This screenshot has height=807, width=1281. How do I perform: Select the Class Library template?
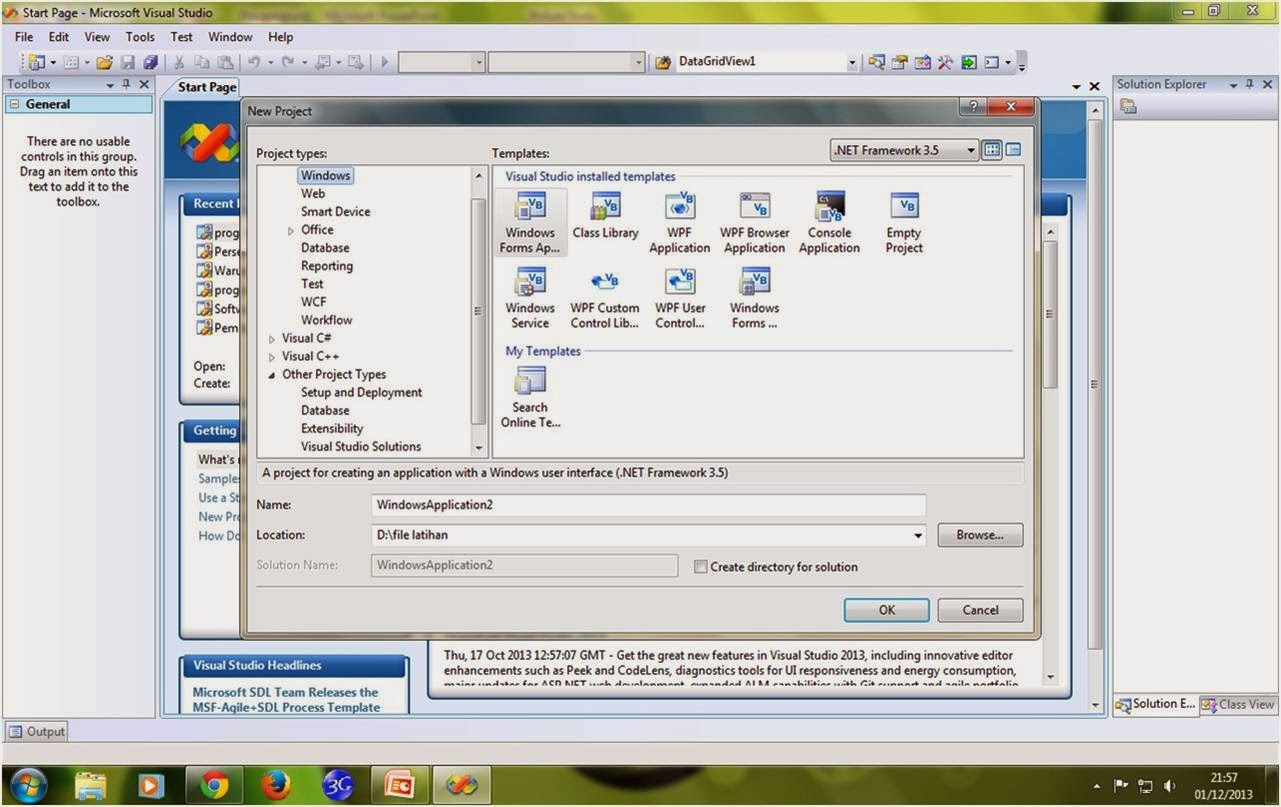click(x=605, y=217)
